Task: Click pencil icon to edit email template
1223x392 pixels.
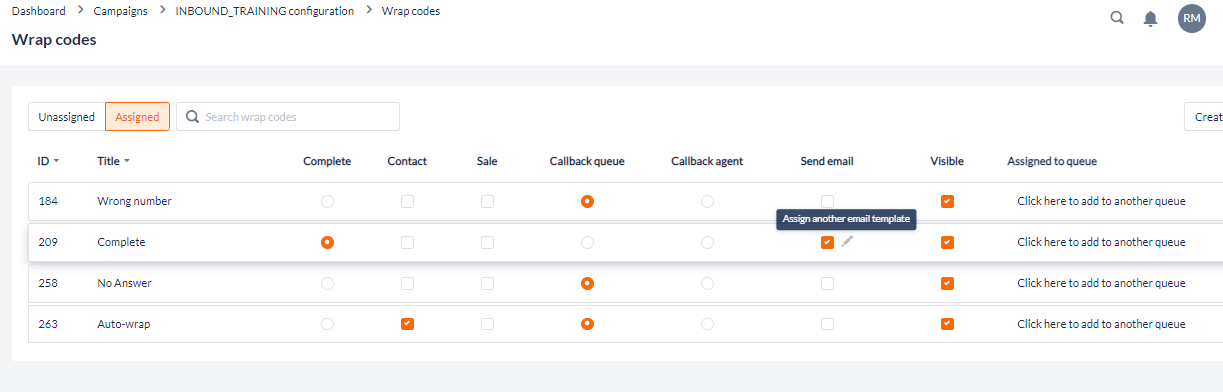Action: 847,241
